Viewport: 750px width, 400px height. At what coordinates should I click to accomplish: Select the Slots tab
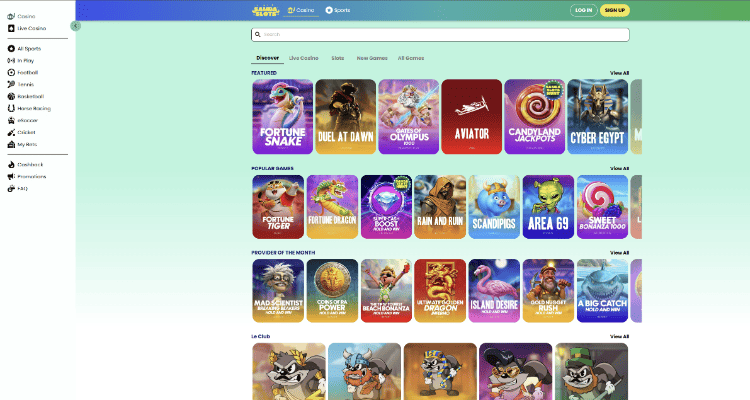point(338,58)
